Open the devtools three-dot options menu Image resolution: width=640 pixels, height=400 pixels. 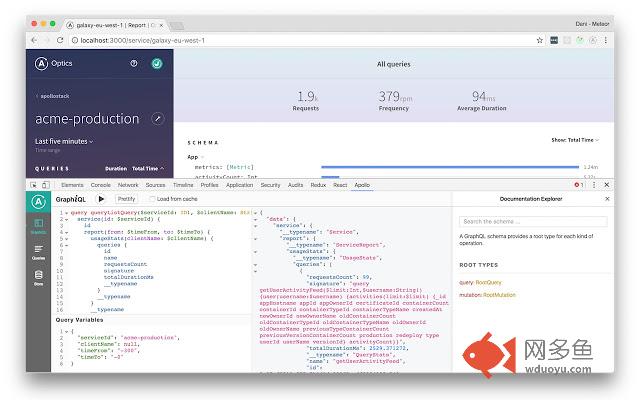coord(594,185)
